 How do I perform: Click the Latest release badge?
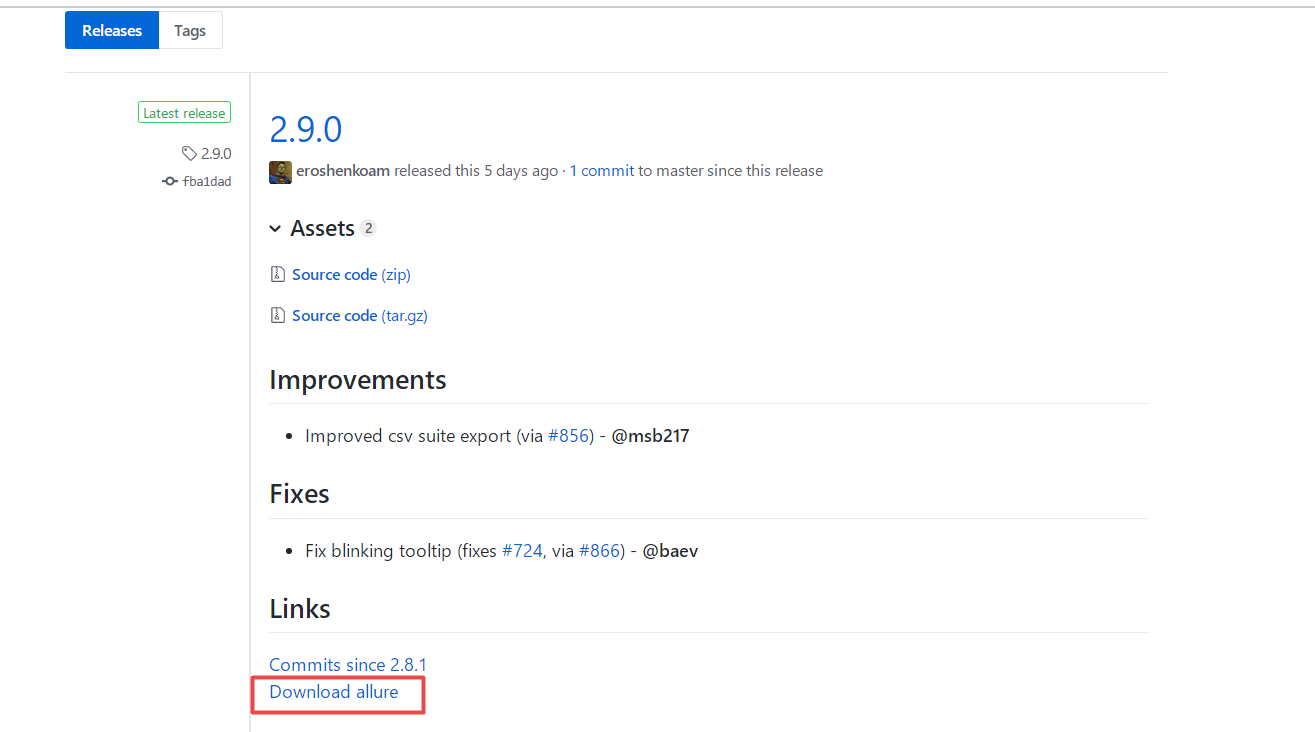184,113
